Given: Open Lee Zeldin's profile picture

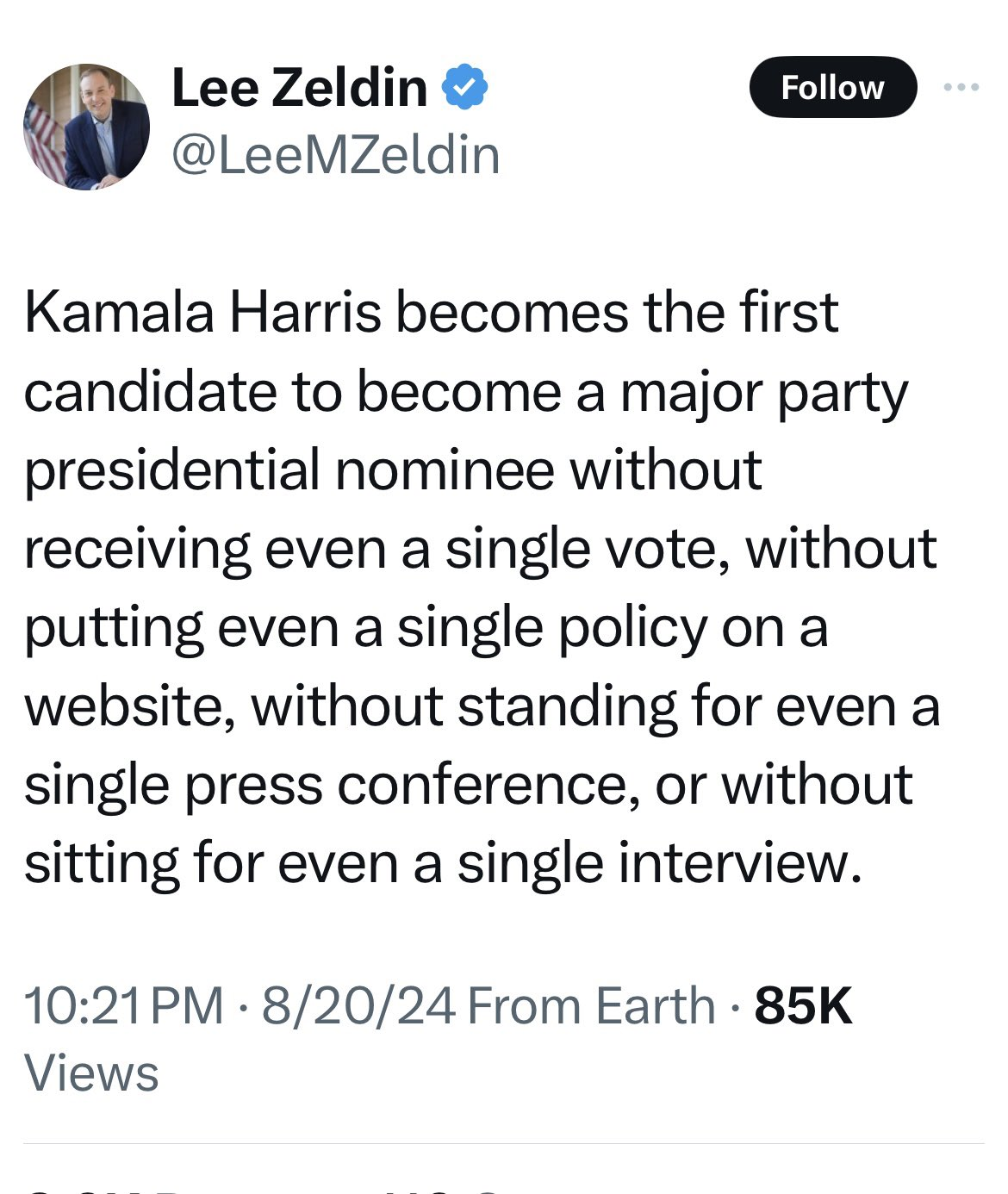Looking at the screenshot, I should [86, 127].
